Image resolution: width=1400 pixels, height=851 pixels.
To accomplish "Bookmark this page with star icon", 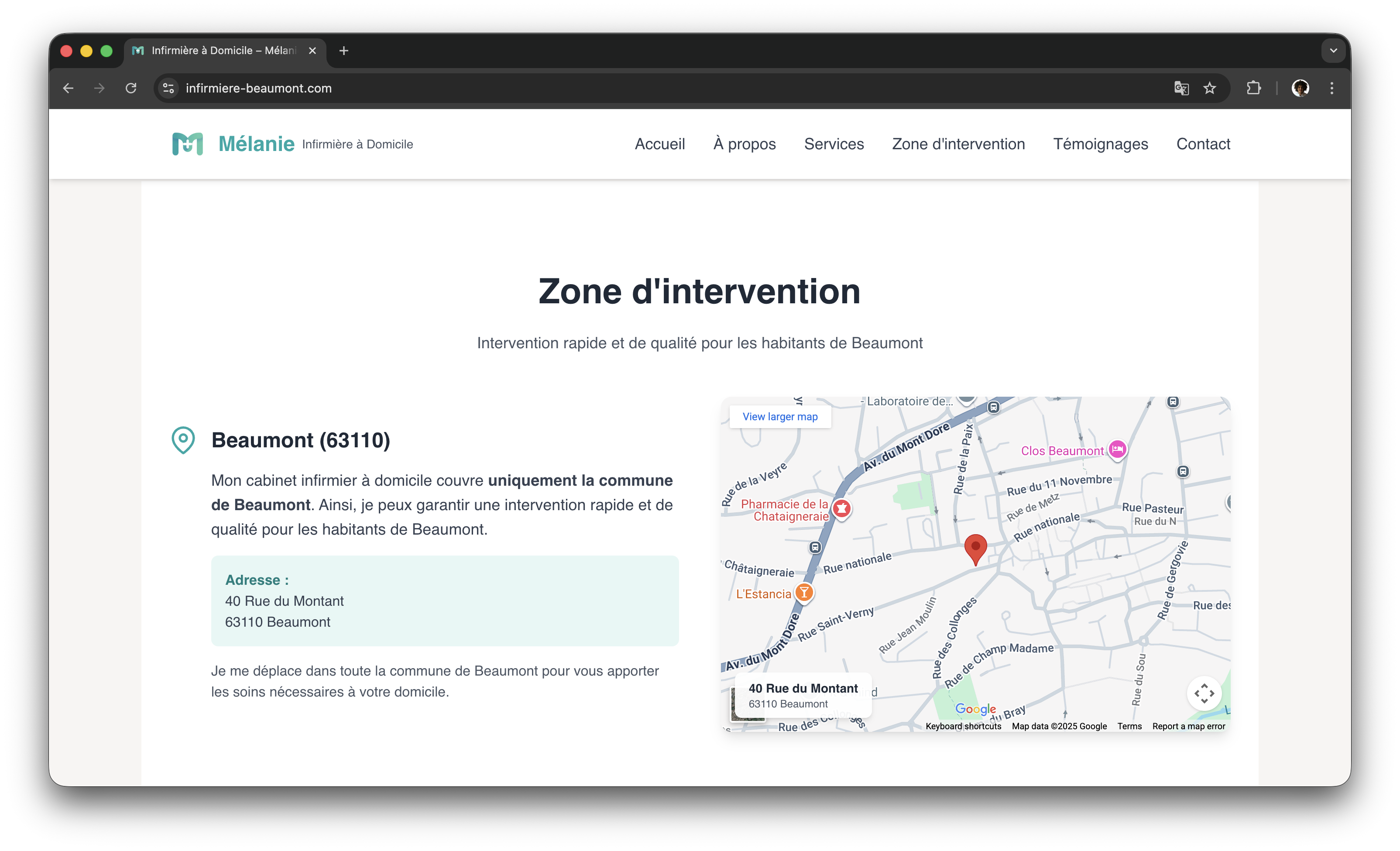I will coord(1210,88).
